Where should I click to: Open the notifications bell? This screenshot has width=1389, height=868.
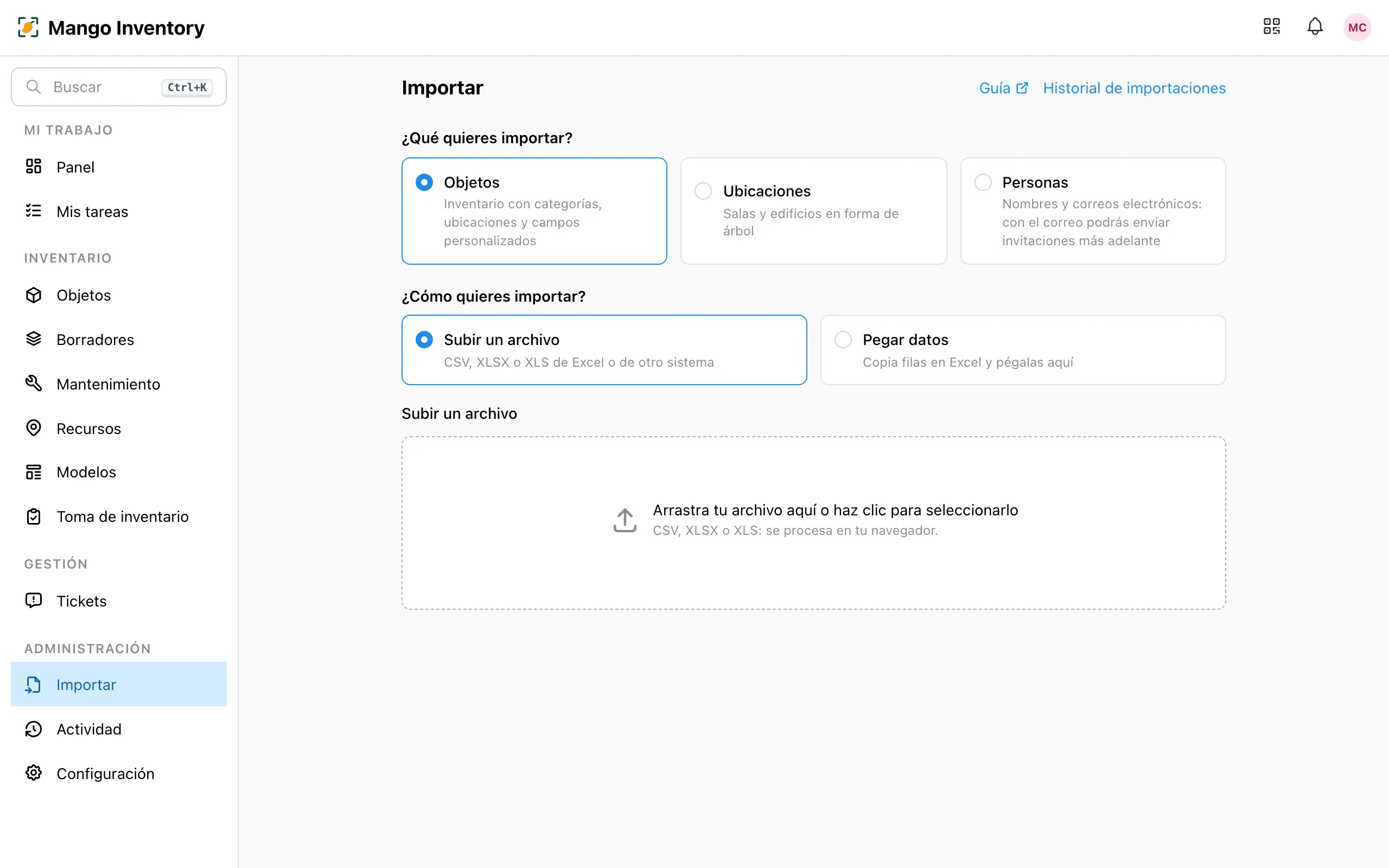(x=1315, y=27)
